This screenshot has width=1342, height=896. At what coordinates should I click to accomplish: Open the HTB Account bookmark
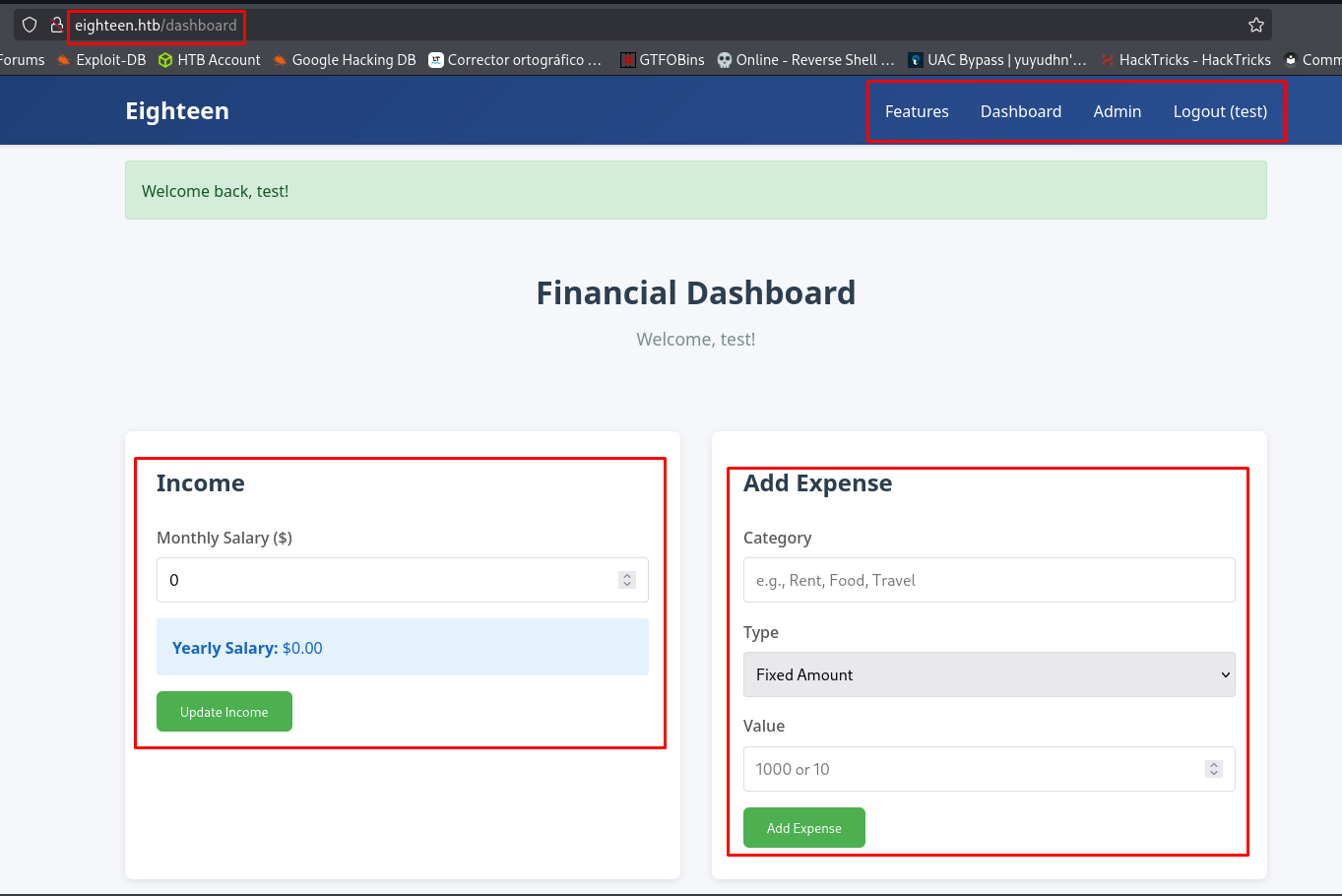click(x=209, y=60)
